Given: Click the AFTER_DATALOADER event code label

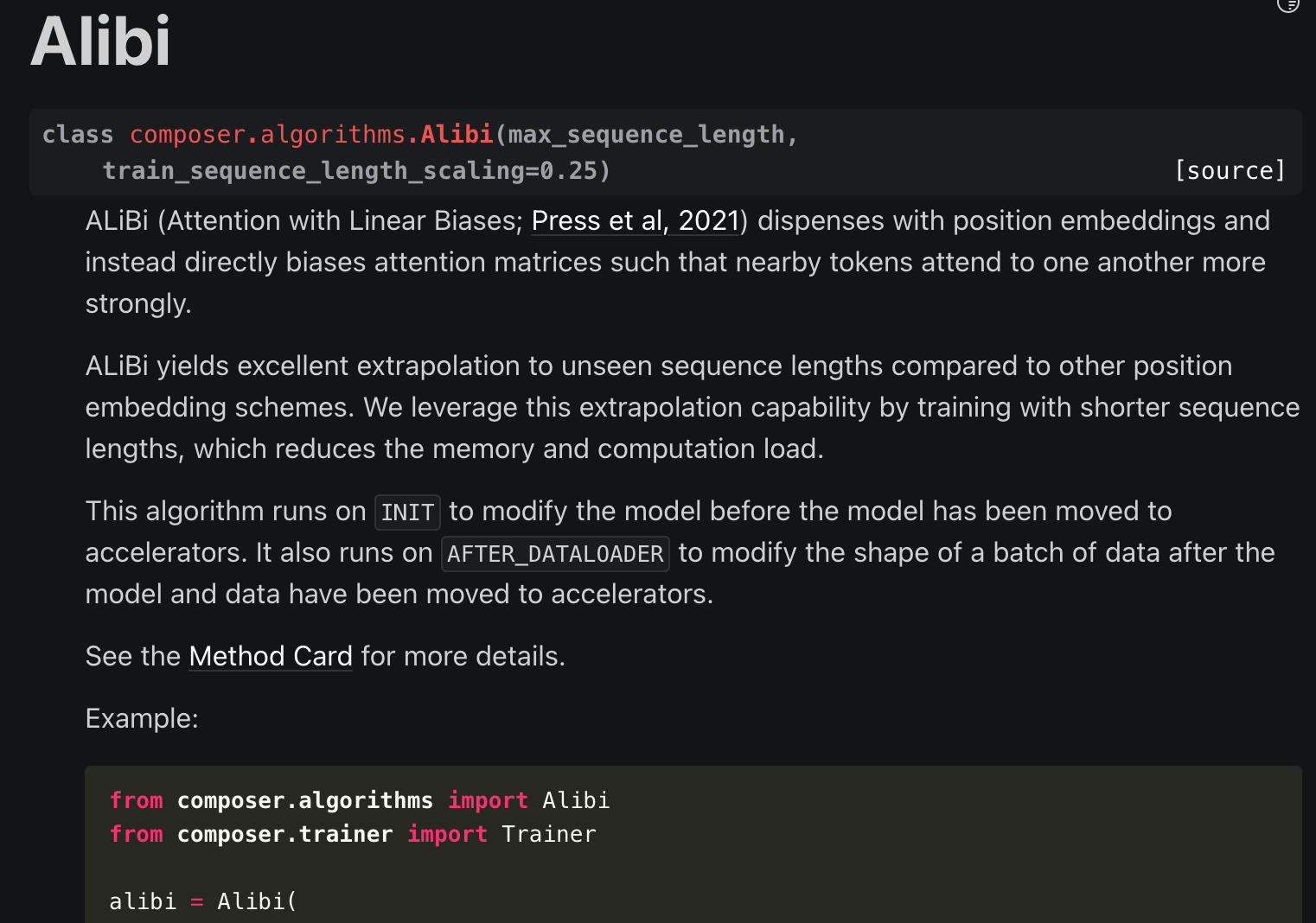Looking at the screenshot, I should 555,554.
